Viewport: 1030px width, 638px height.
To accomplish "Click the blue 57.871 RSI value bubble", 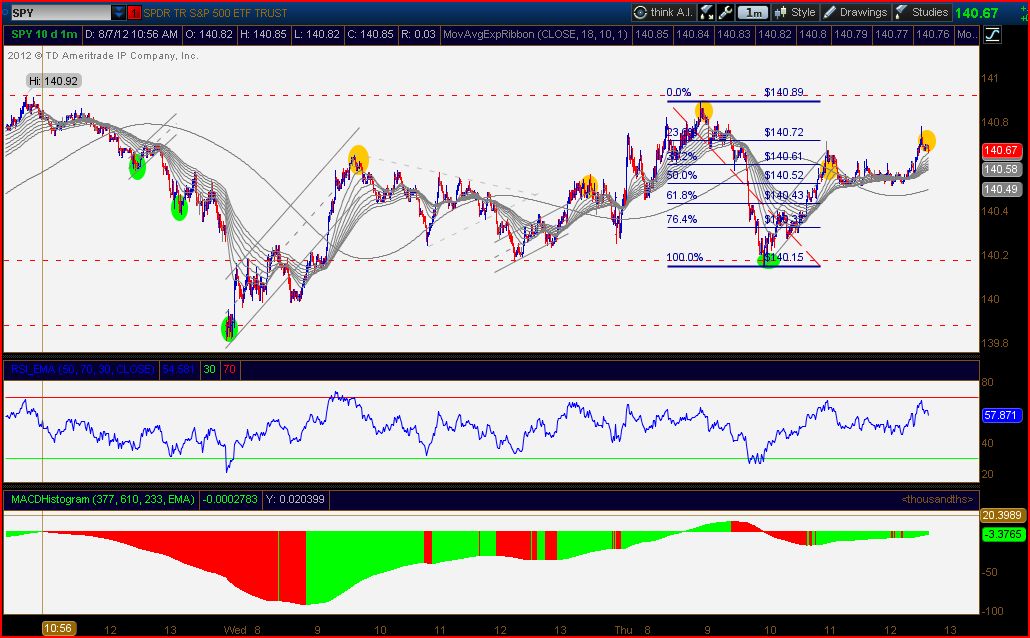I will click(x=1000, y=415).
